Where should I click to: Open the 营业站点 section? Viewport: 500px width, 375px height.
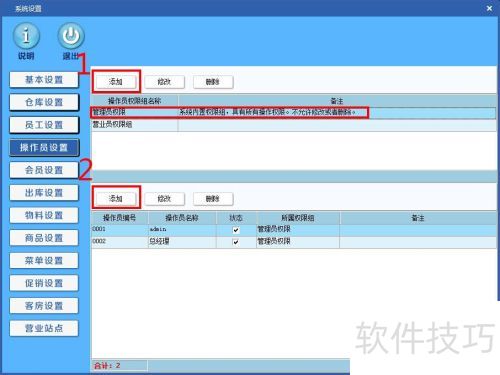(44, 328)
